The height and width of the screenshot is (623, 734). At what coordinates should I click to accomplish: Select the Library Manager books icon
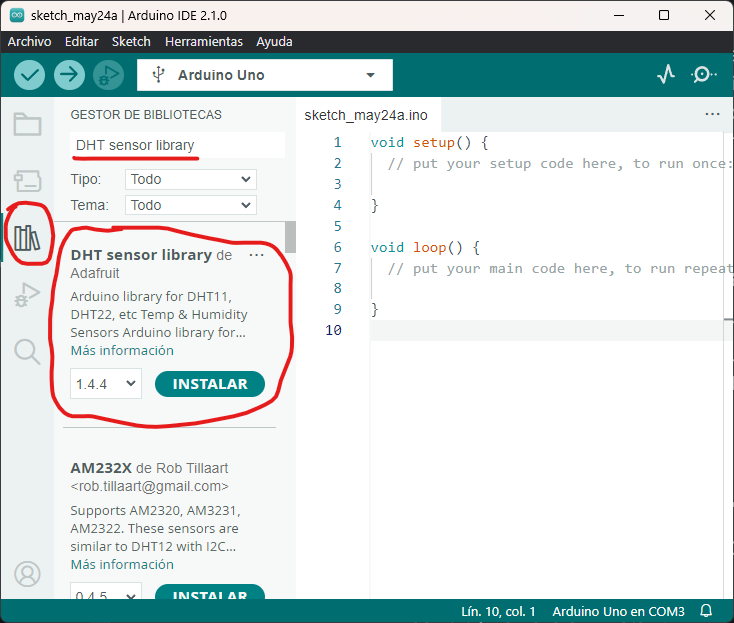[27, 237]
